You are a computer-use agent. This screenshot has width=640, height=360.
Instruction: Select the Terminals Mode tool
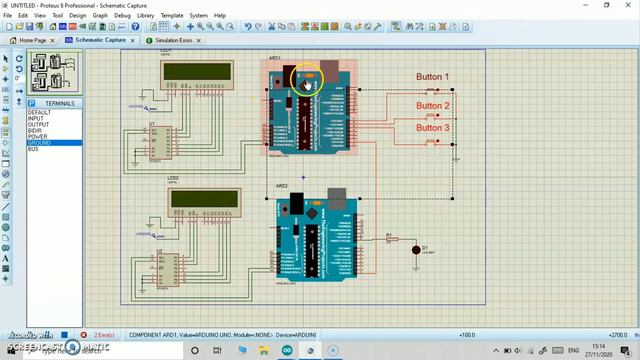pyautogui.click(x=6, y=131)
